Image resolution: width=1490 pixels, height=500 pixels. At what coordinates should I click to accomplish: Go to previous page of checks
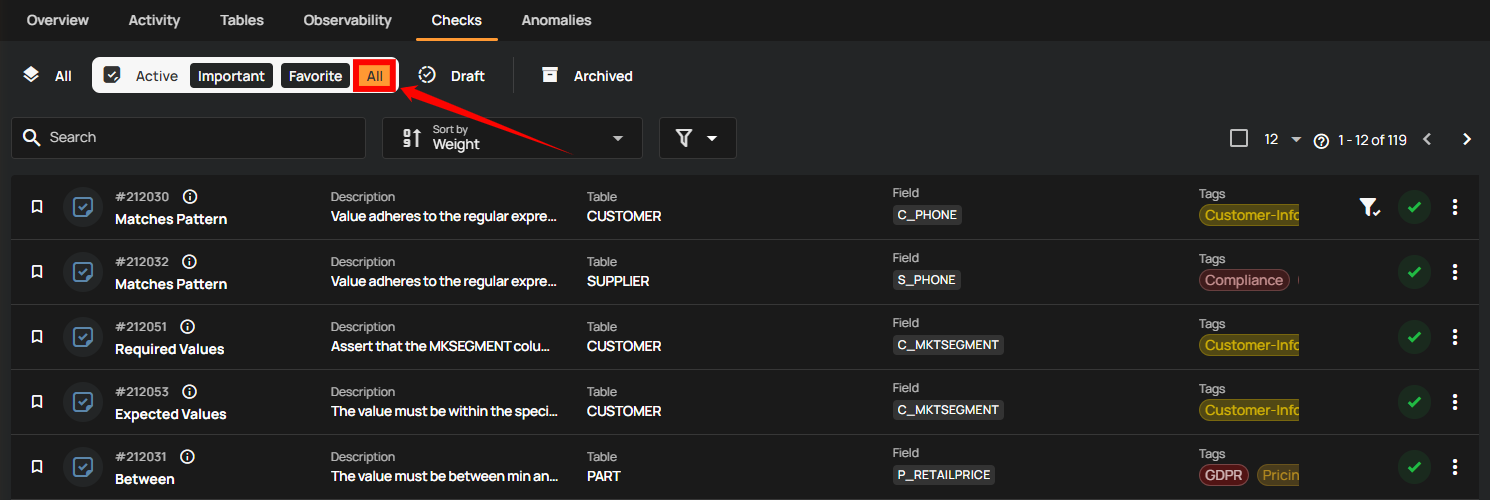1427,139
